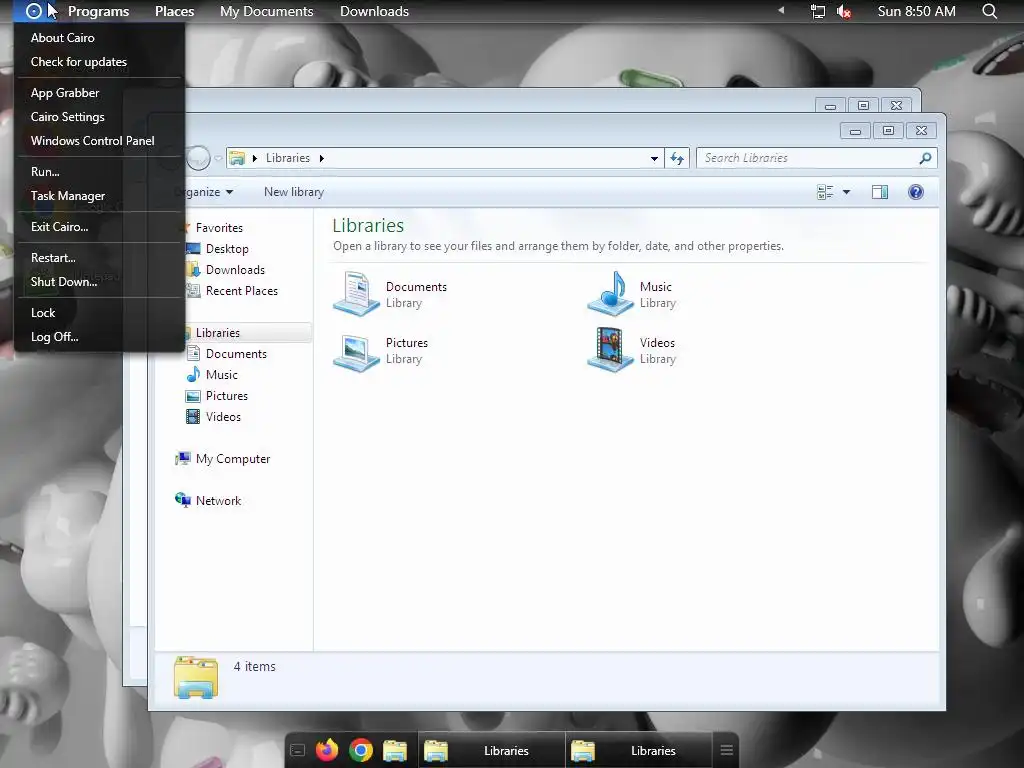Open address bar history dropdown
This screenshot has height=768, width=1024.
[654, 158]
